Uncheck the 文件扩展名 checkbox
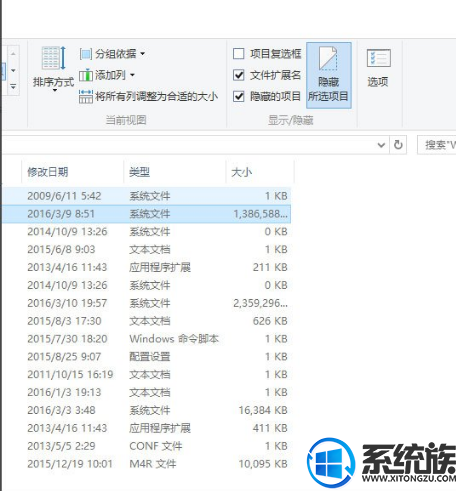This screenshot has width=456, height=491. coord(239,75)
